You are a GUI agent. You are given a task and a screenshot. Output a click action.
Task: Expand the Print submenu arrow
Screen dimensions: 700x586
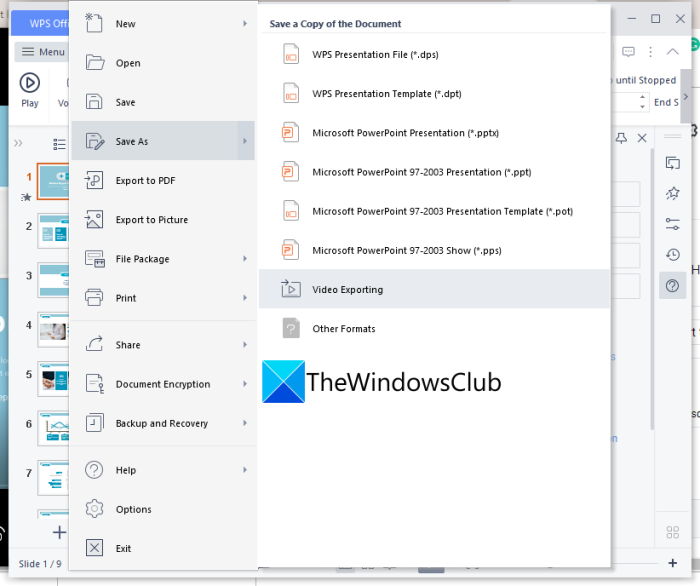point(245,298)
